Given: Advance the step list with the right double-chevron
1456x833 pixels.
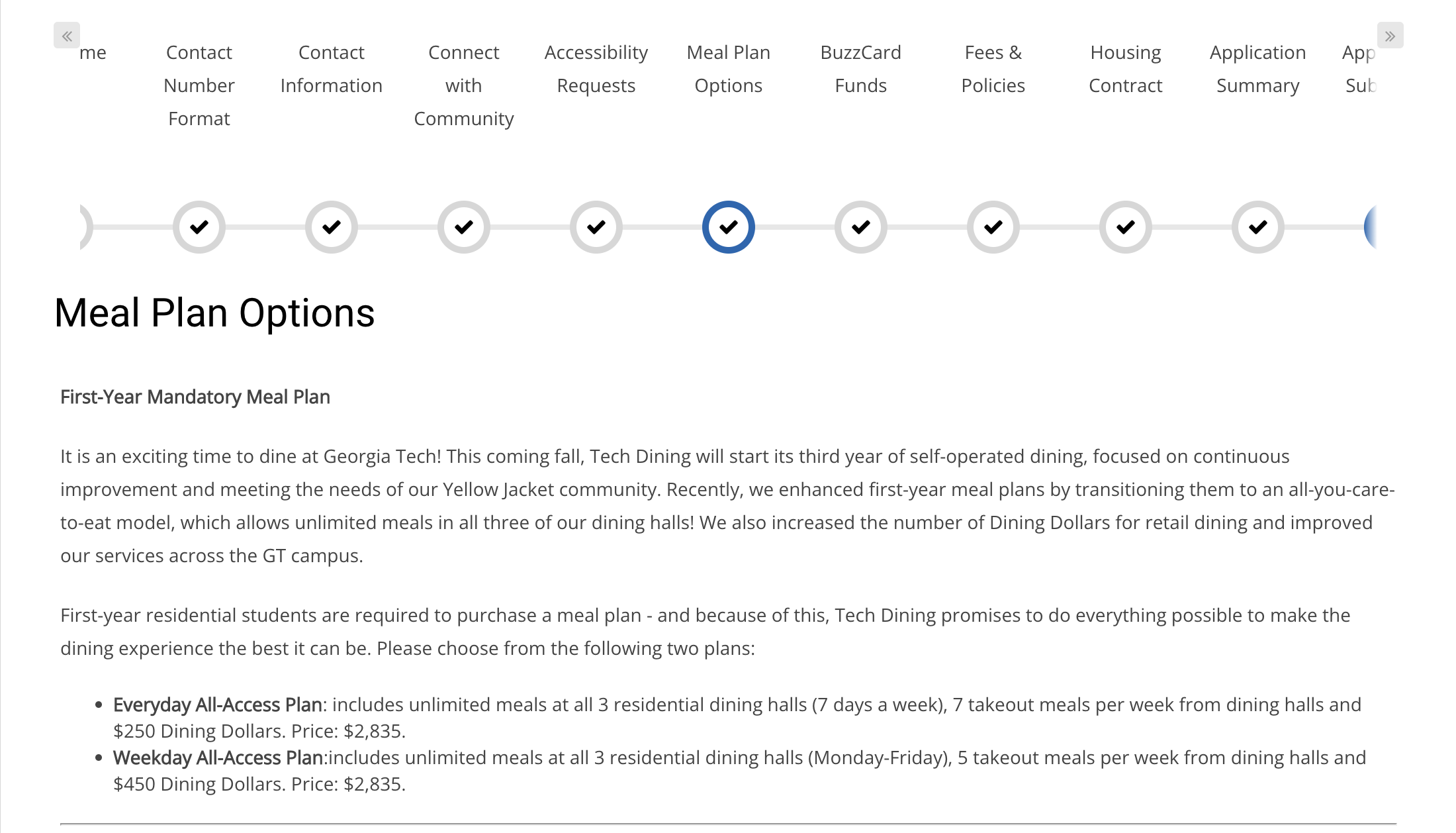Looking at the screenshot, I should [1390, 36].
